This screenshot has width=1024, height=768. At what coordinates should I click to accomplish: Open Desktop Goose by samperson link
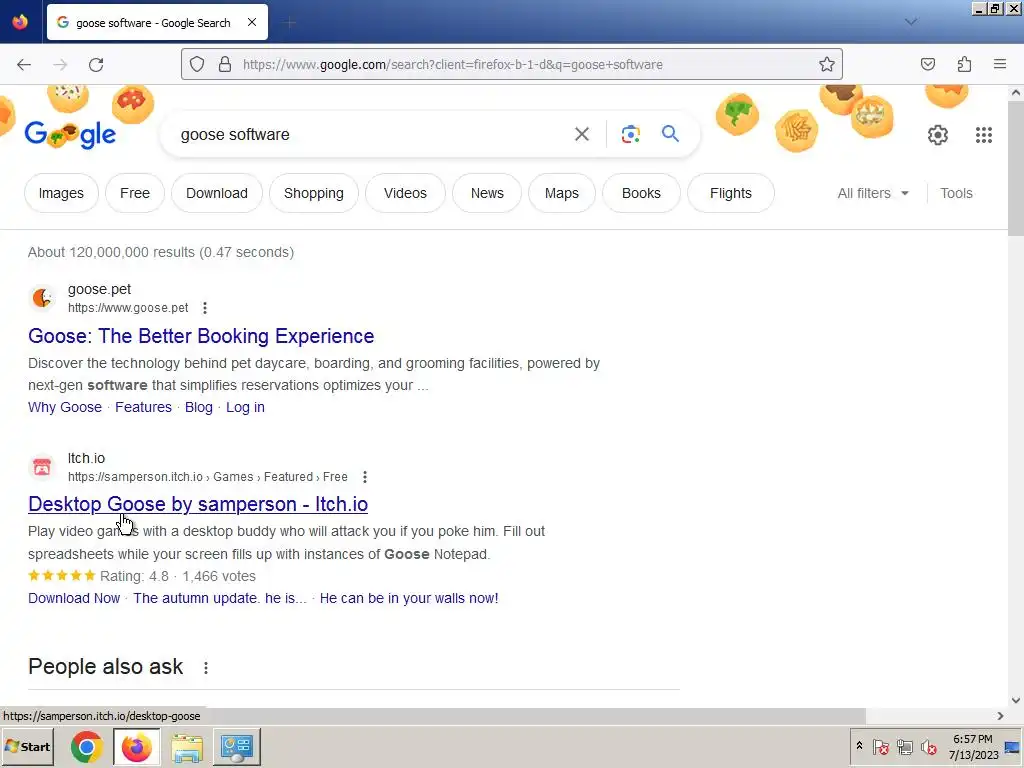click(198, 504)
